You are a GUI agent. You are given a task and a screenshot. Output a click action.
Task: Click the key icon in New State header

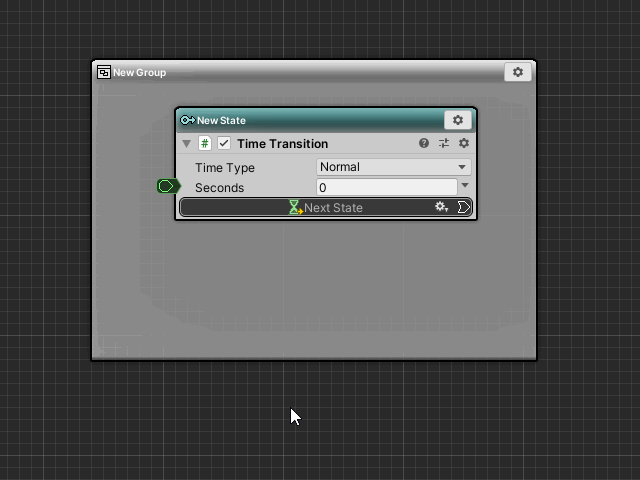187,121
